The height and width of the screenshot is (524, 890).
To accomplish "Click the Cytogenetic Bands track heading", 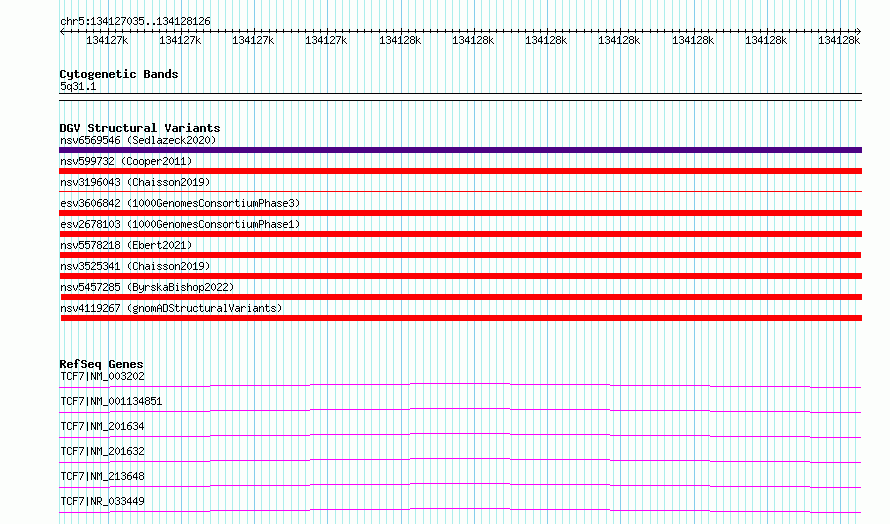I will click(119, 74).
